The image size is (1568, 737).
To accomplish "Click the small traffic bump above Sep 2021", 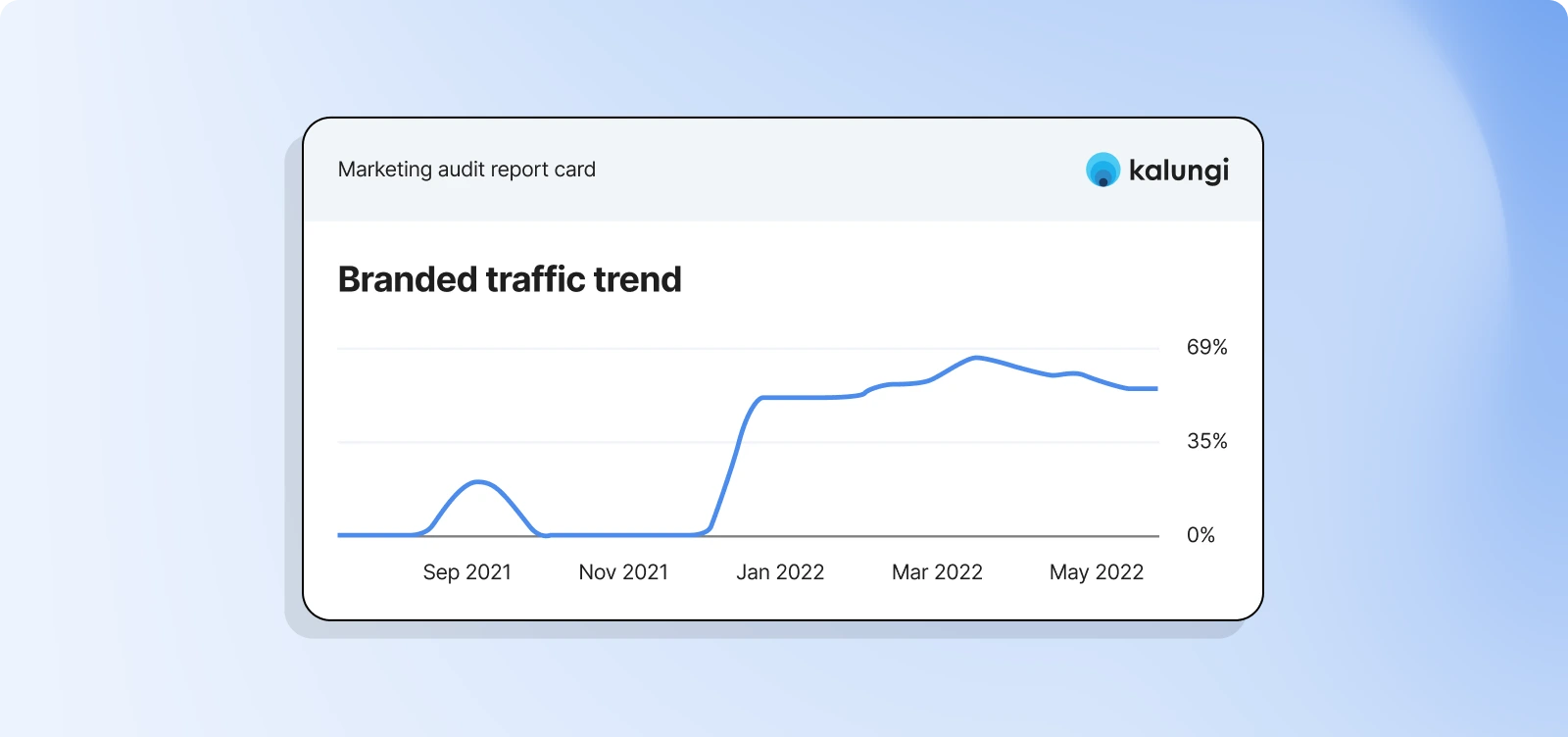I will [477, 482].
